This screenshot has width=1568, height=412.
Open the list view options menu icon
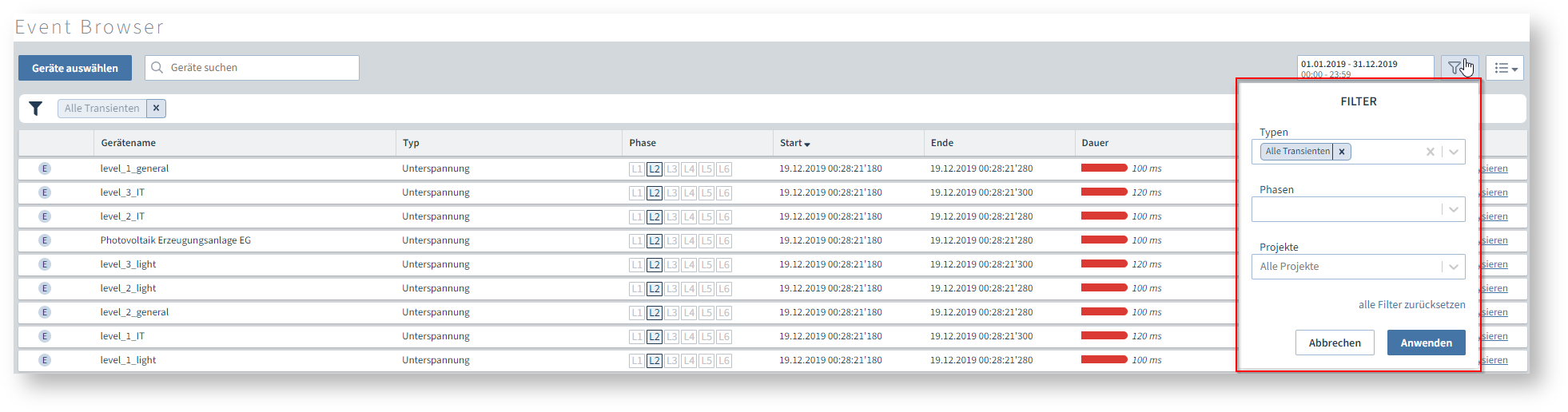pyautogui.click(x=1505, y=69)
